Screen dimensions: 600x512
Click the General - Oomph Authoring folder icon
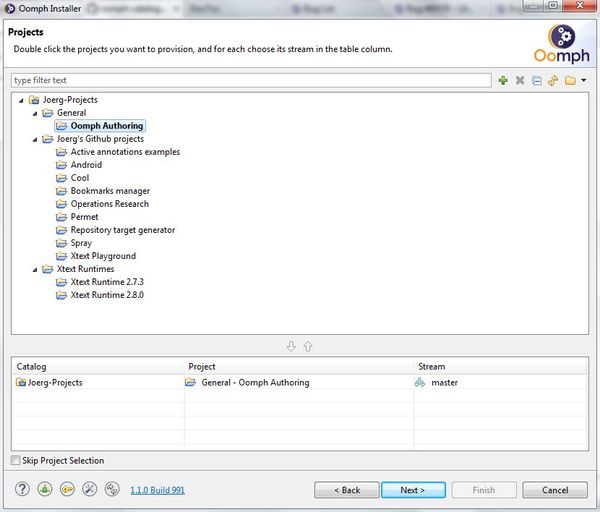tap(190, 382)
